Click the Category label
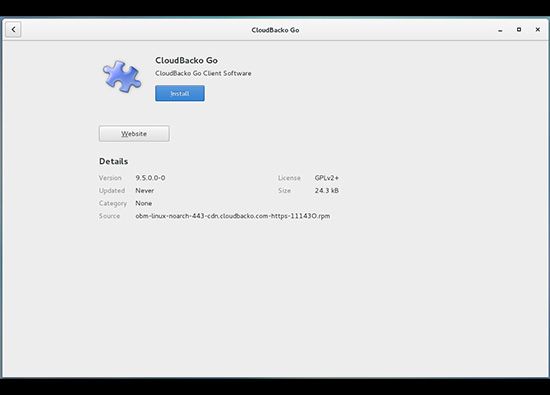 113,203
